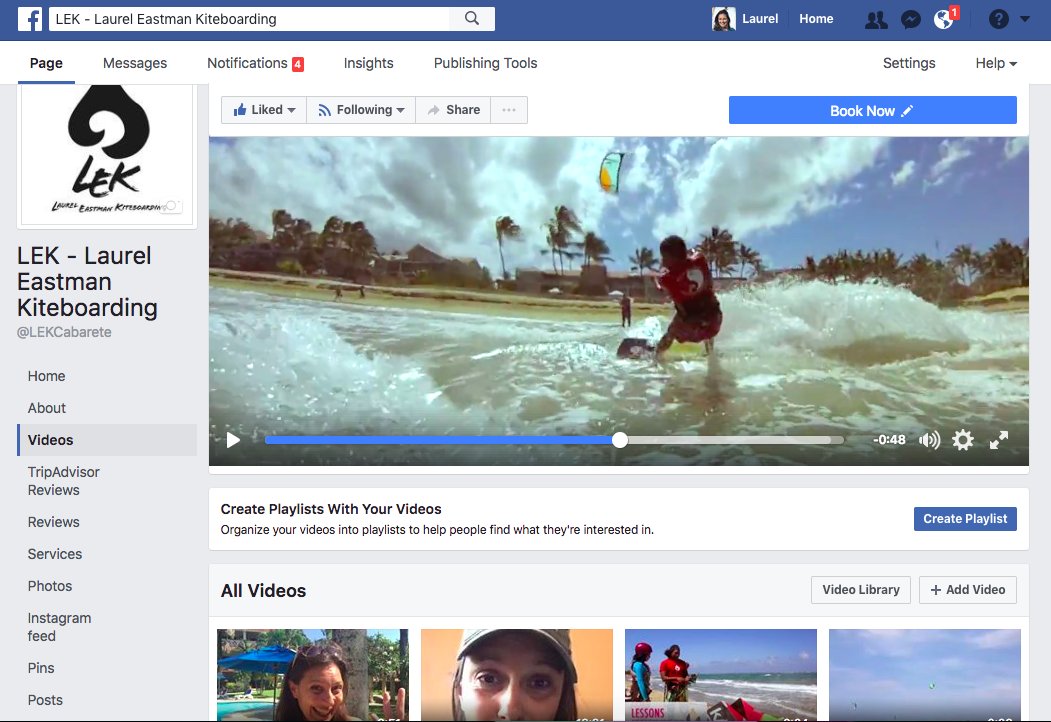This screenshot has height=722, width=1051.
Task: Open the more options ellipsis button
Action: coord(509,110)
